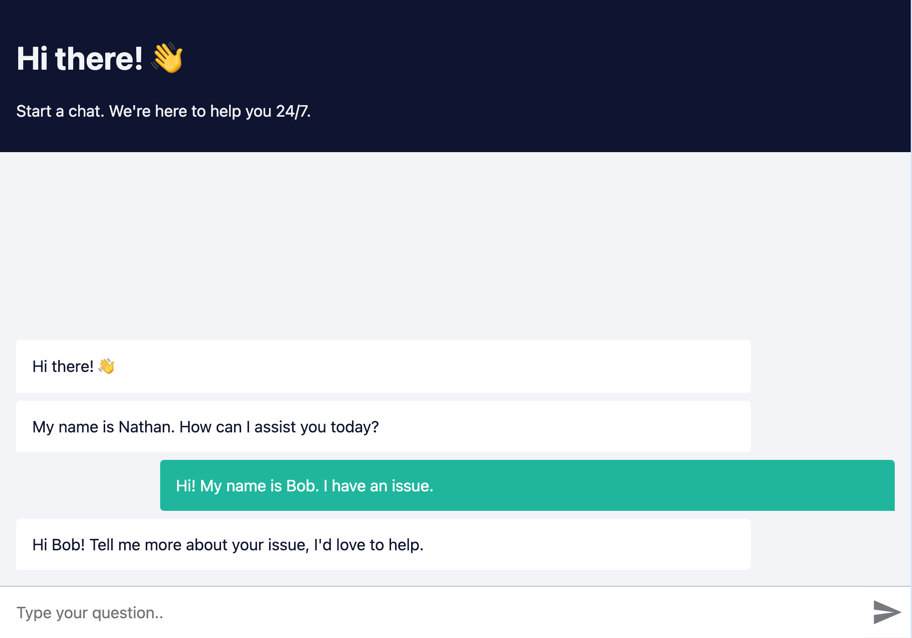Select the first "Hi there!" chat bubble text
Image resolution: width=912 pixels, height=638 pixels.
tap(63, 367)
